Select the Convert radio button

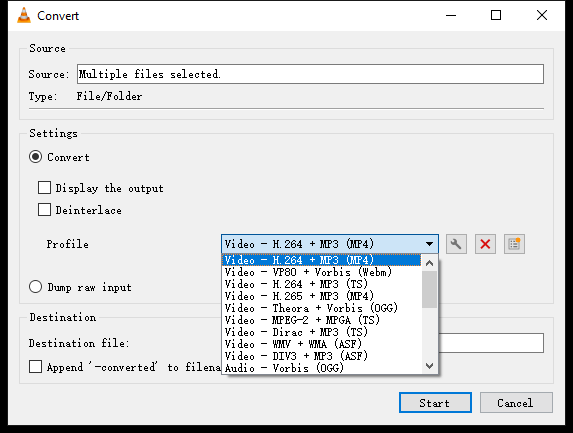pos(35,157)
